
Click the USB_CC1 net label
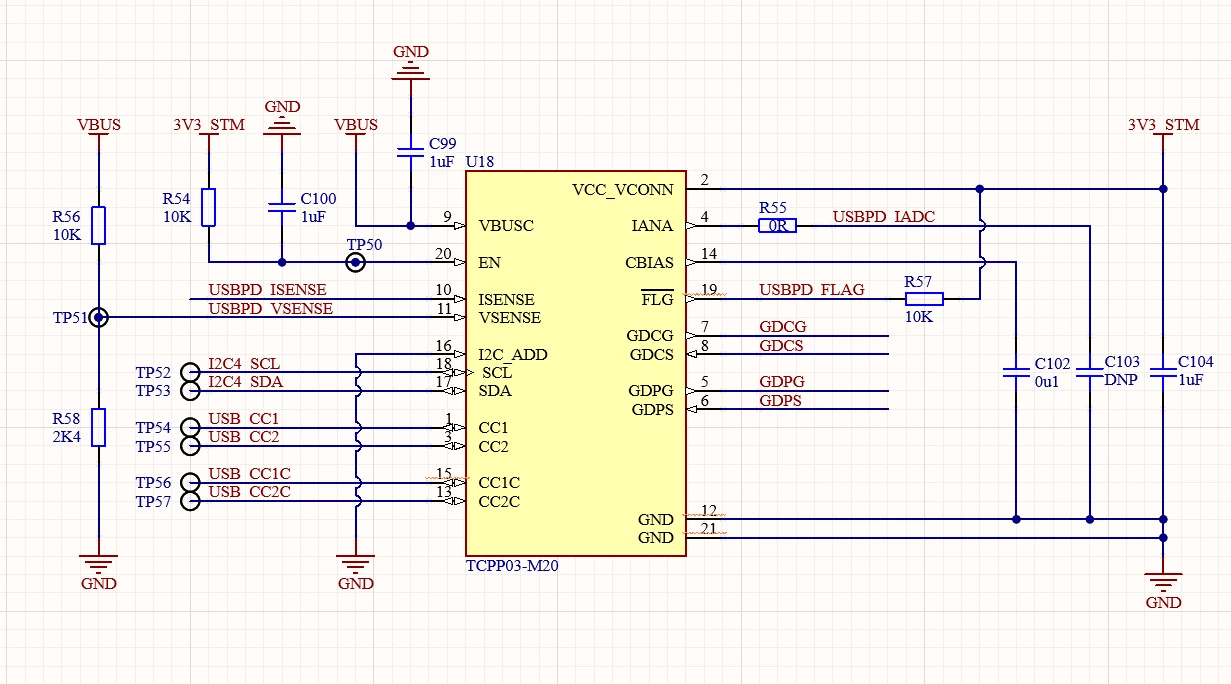243,419
